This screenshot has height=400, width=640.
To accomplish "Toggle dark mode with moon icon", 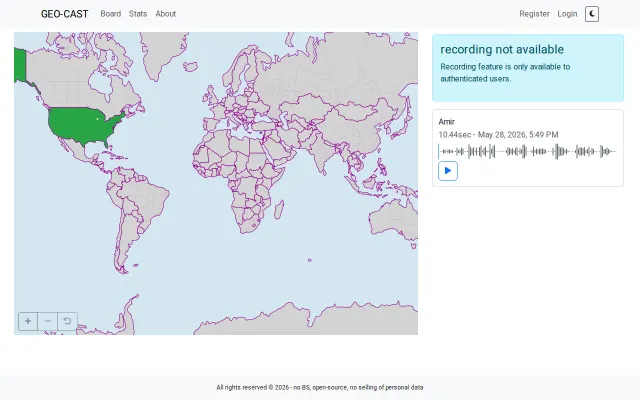I will (x=591, y=14).
